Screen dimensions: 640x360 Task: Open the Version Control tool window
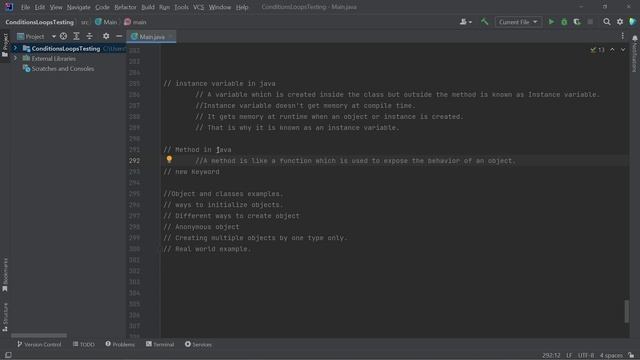[39, 344]
